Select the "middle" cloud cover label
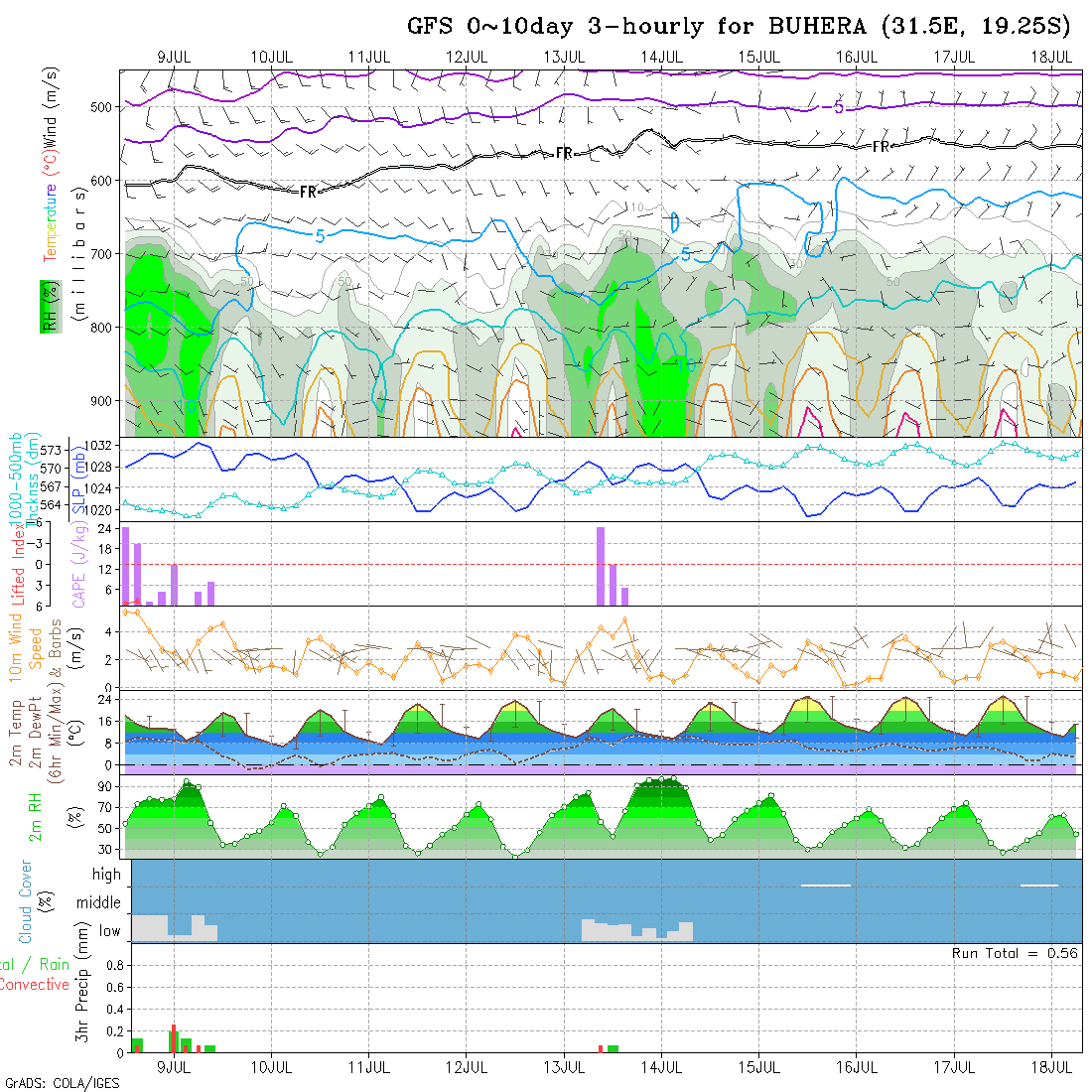The image size is (1092, 1092). click(98, 903)
